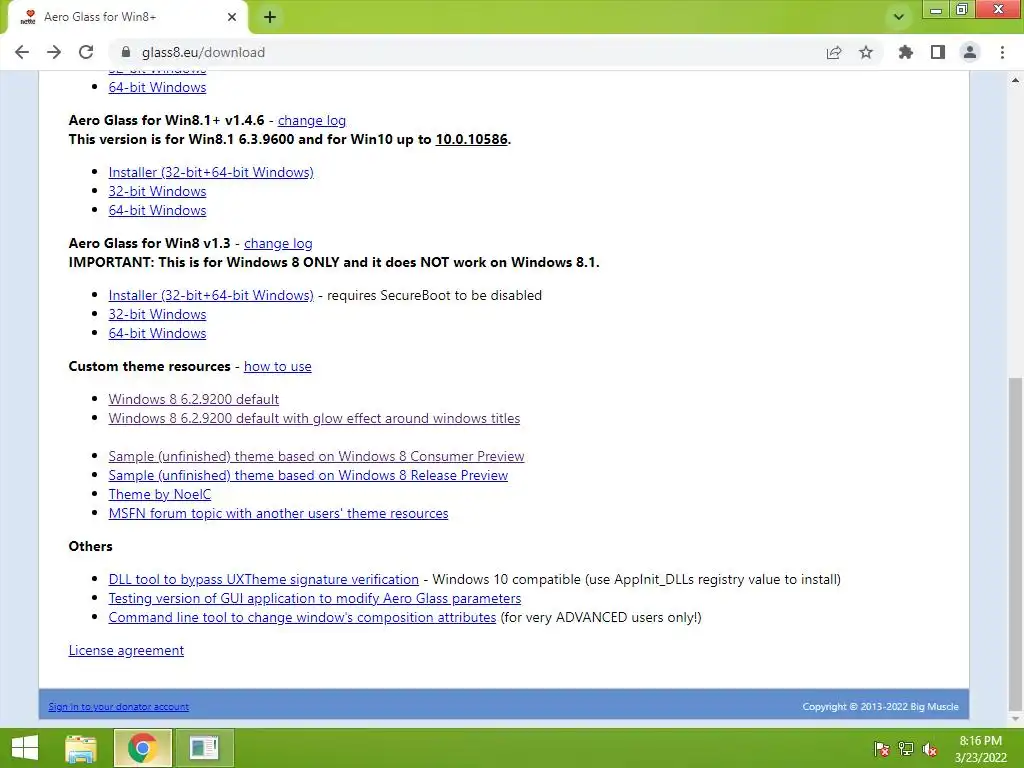Open the muted volume tray icon
The width and height of the screenshot is (1024, 768).
930,749
